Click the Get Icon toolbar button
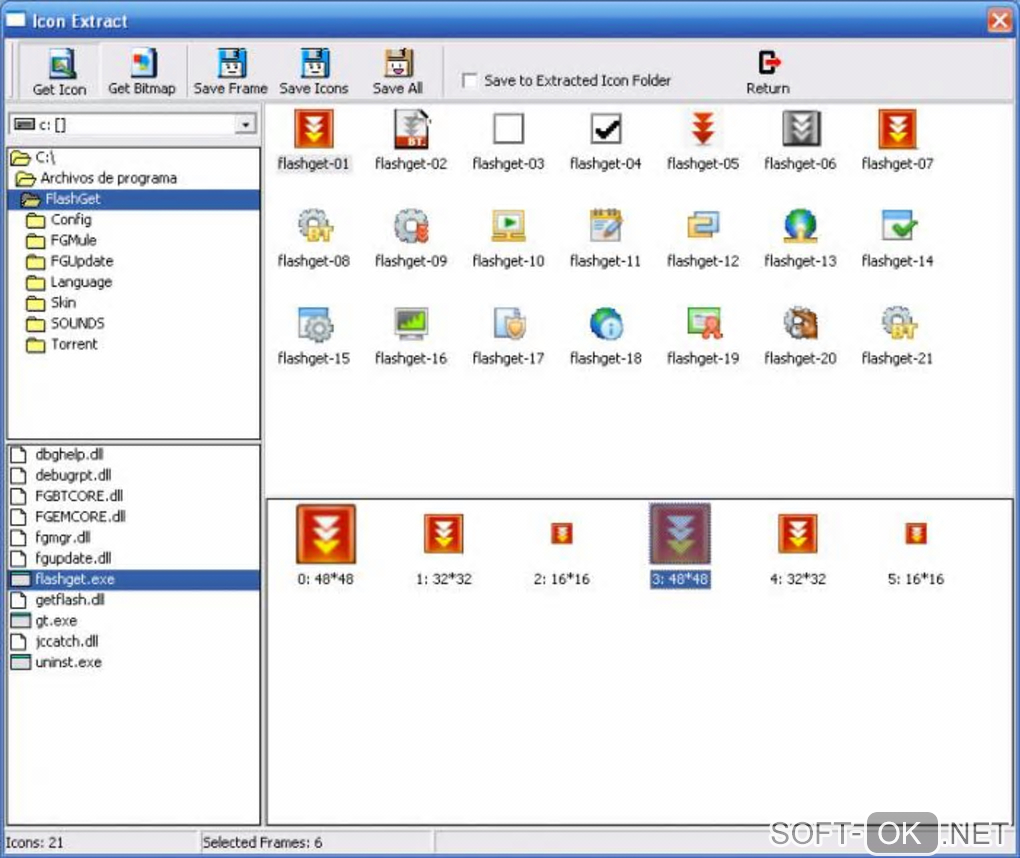 click(x=59, y=72)
